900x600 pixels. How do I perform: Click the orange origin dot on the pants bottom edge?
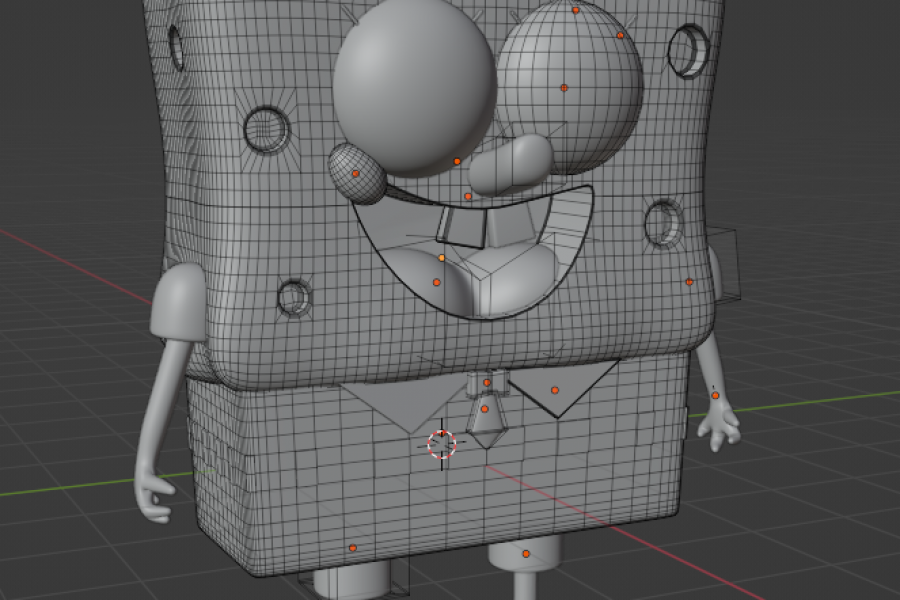coord(352,548)
